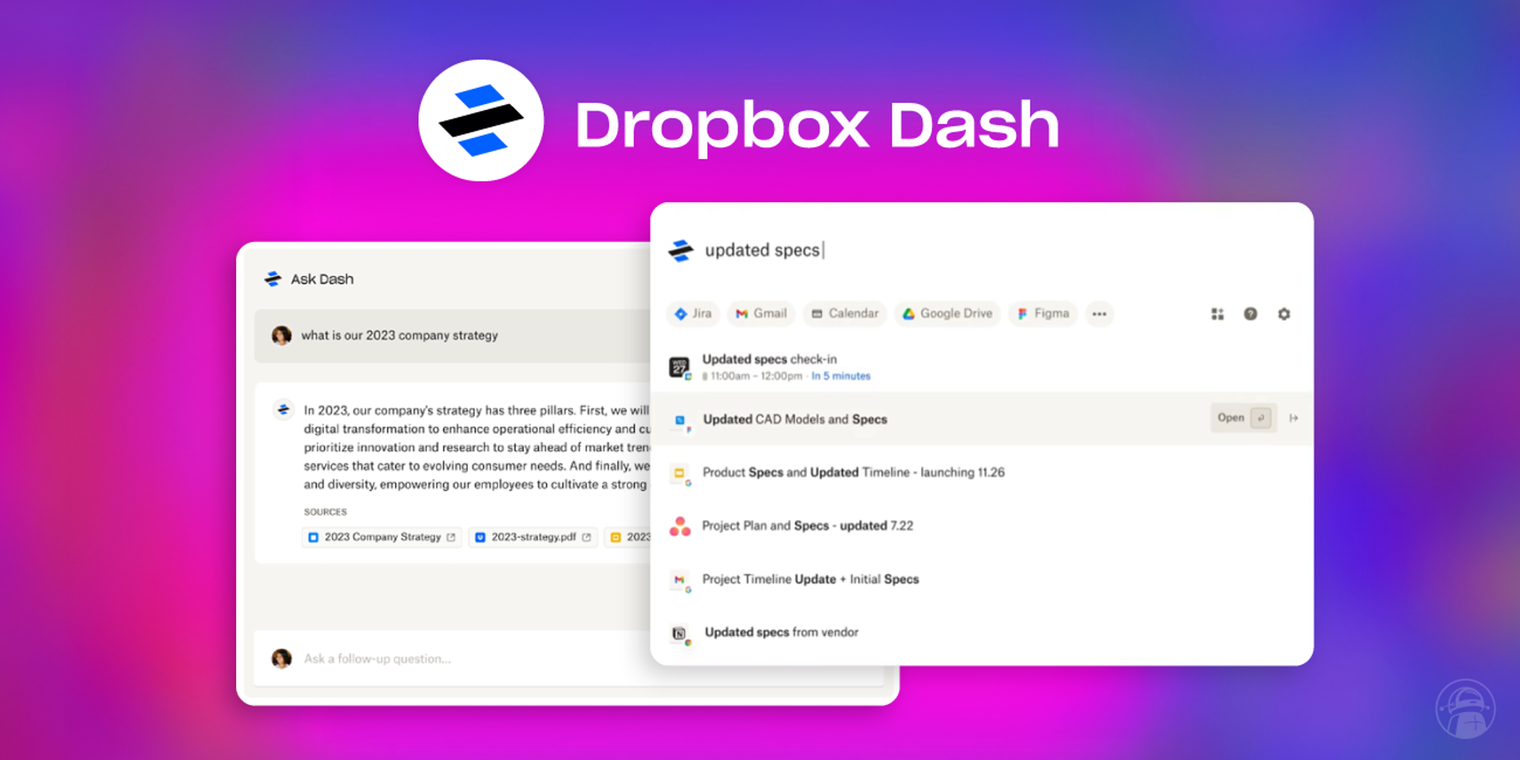Click Google Slides icon of Product Specs result
1520x760 pixels.
680,474
